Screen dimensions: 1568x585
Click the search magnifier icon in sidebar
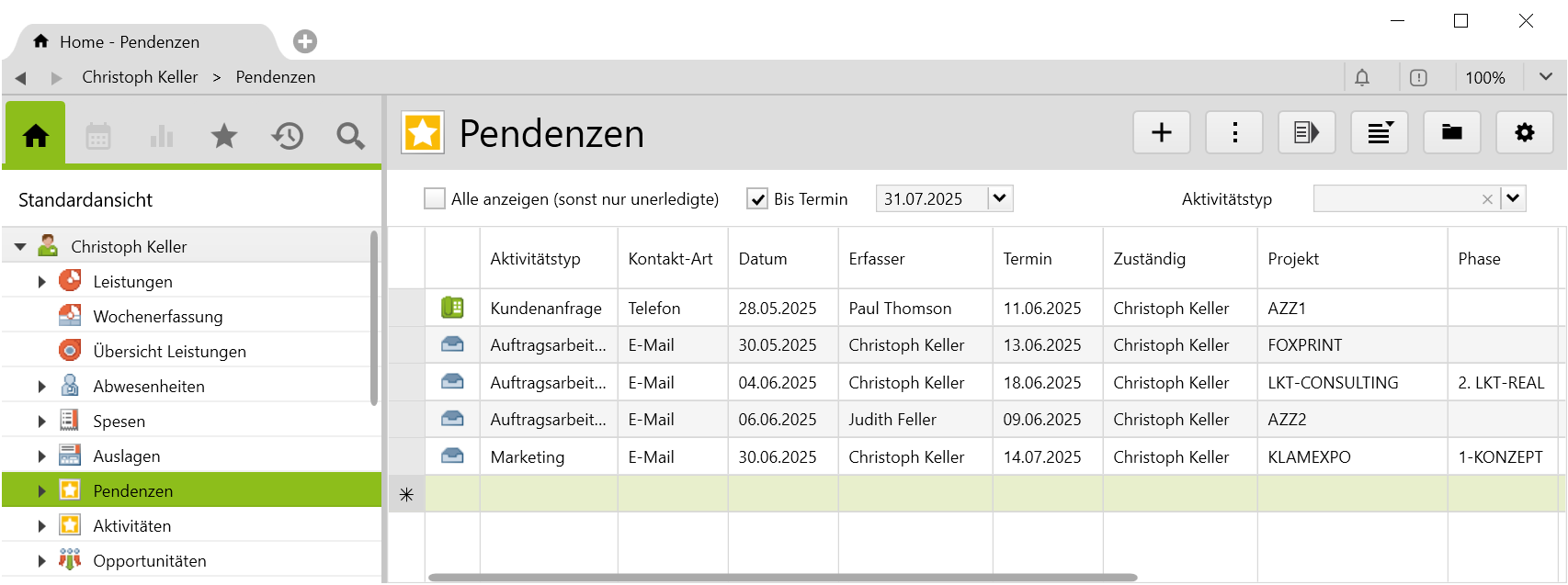coord(350,137)
